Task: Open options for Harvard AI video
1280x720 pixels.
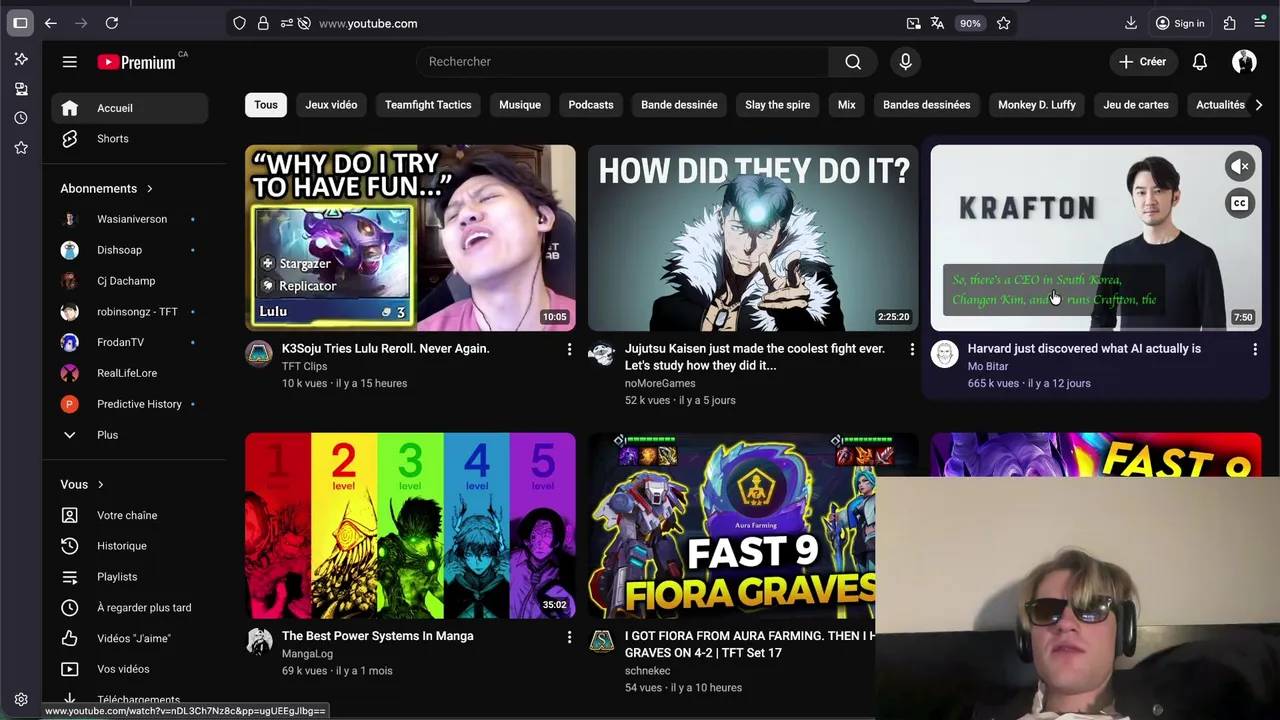Action: [1255, 349]
